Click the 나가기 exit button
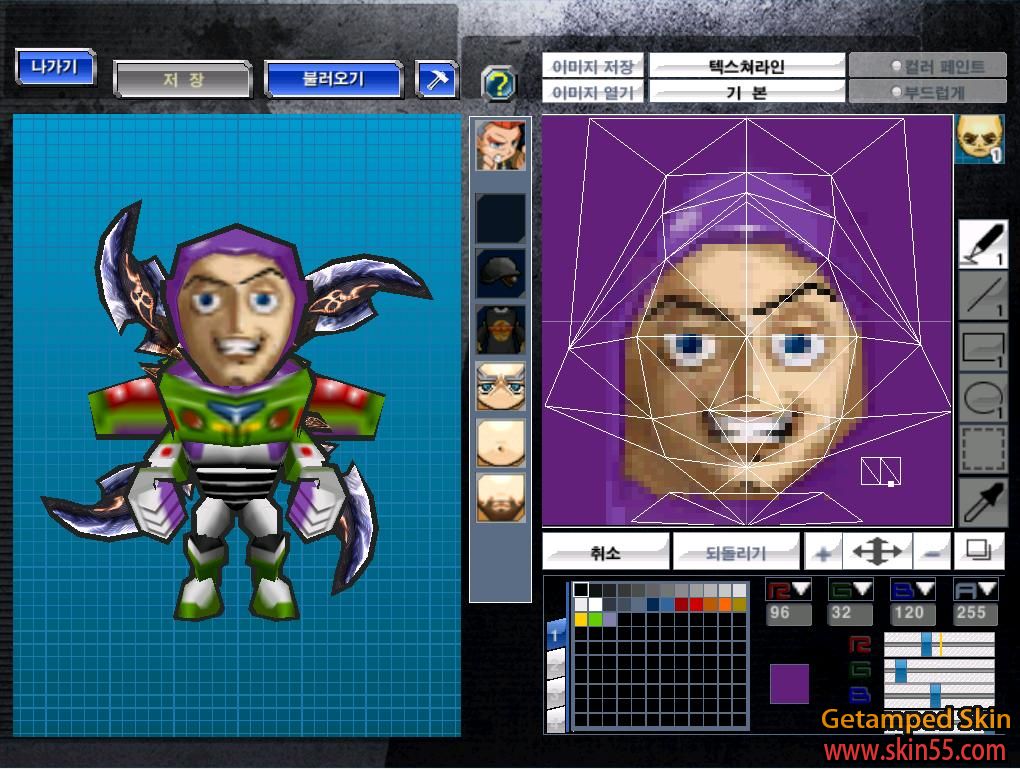Viewport: 1020px width, 769px height. (55, 67)
